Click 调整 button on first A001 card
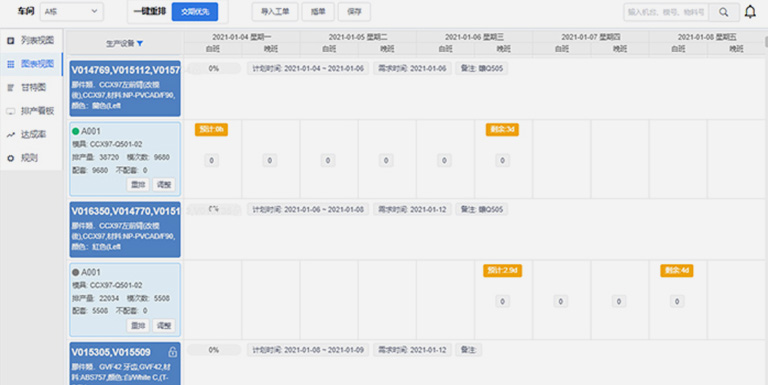Viewport: 768px width, 385px height. [164, 185]
